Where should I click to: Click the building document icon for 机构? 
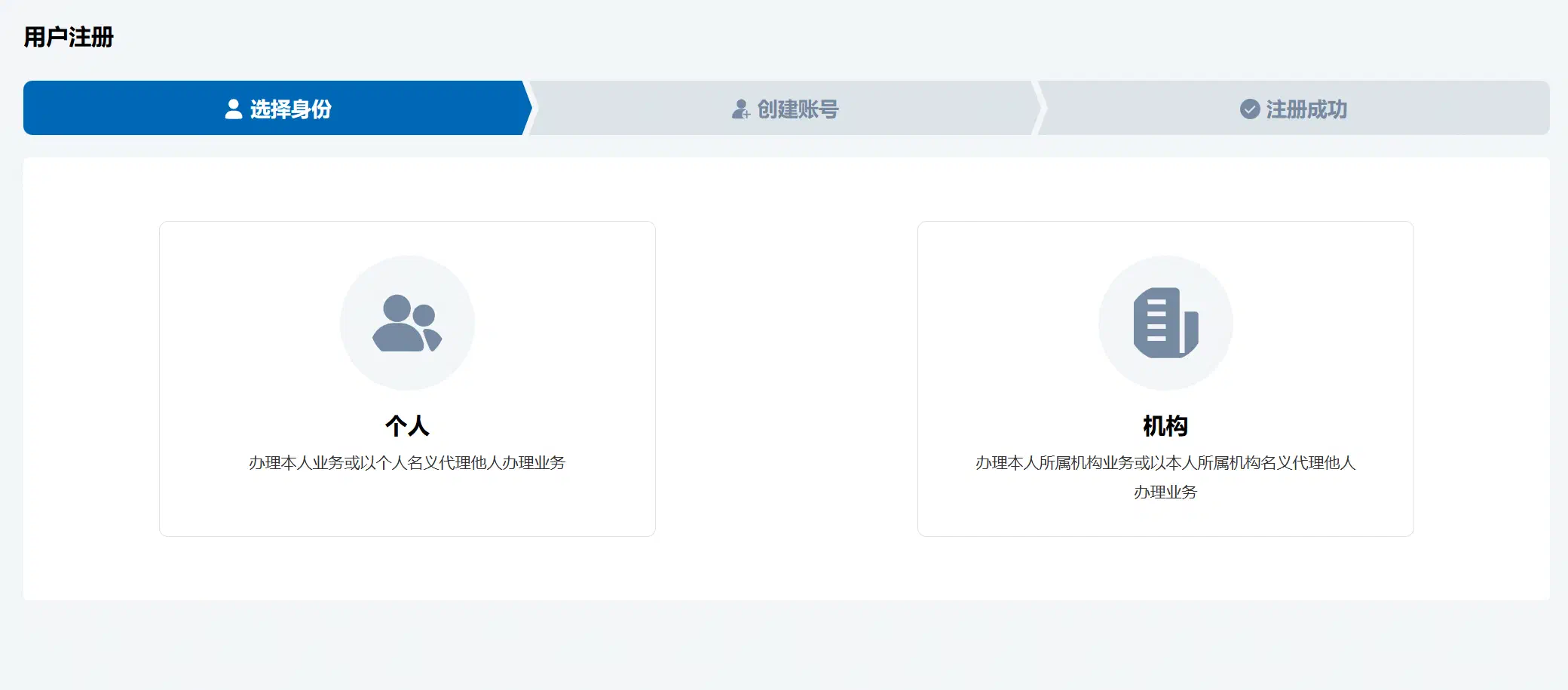point(1165,323)
